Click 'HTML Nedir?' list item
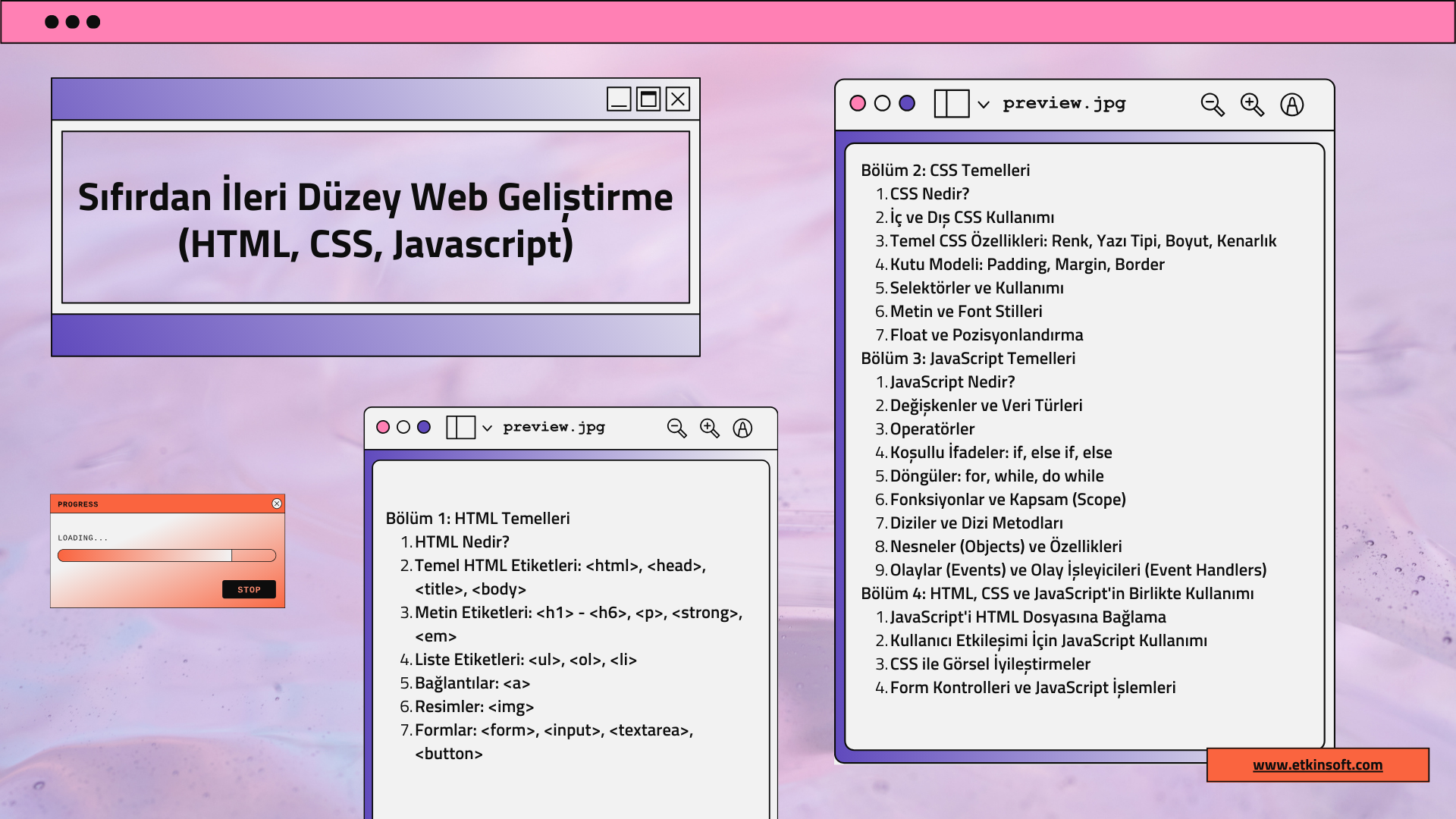 [462, 541]
